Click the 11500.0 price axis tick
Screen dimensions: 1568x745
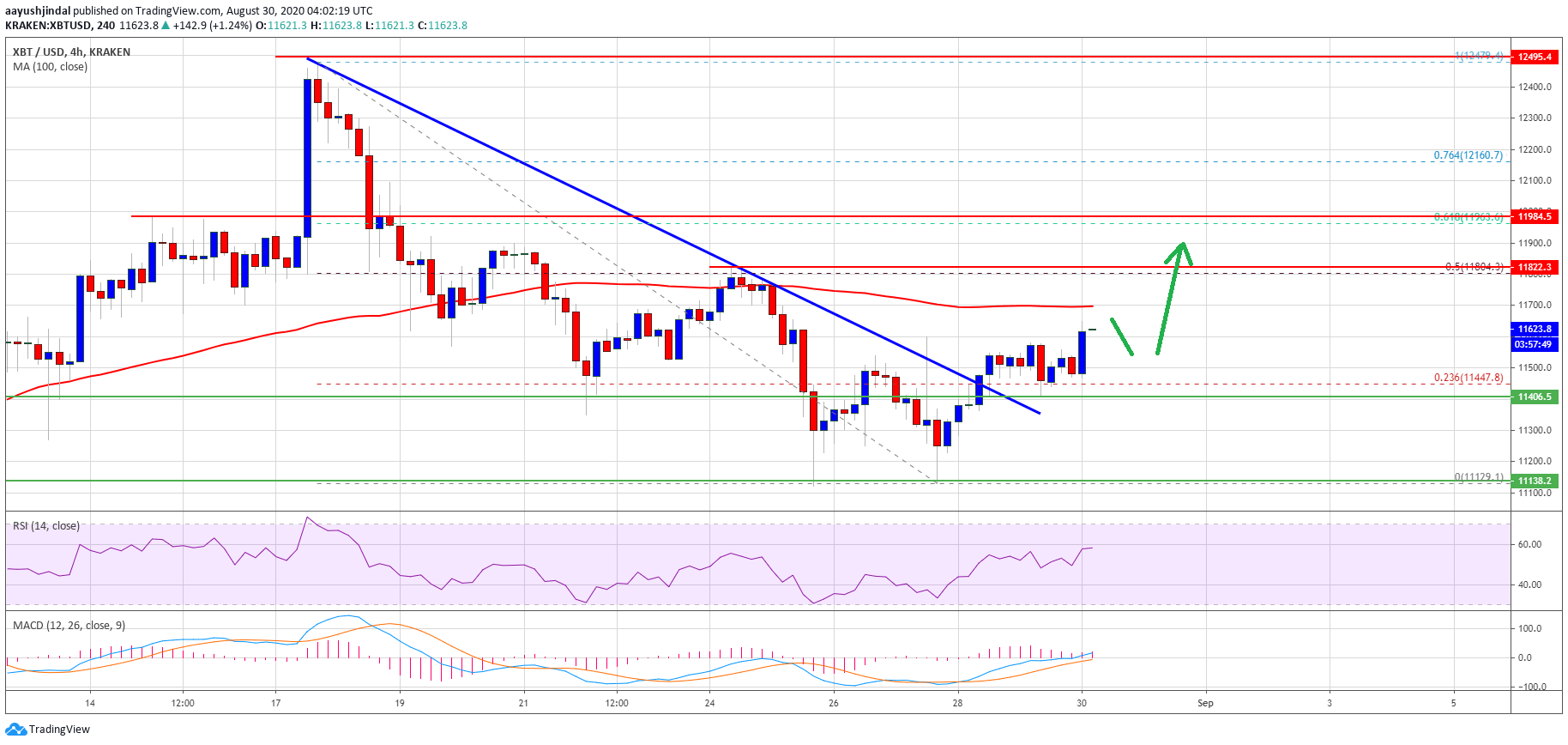click(1535, 367)
